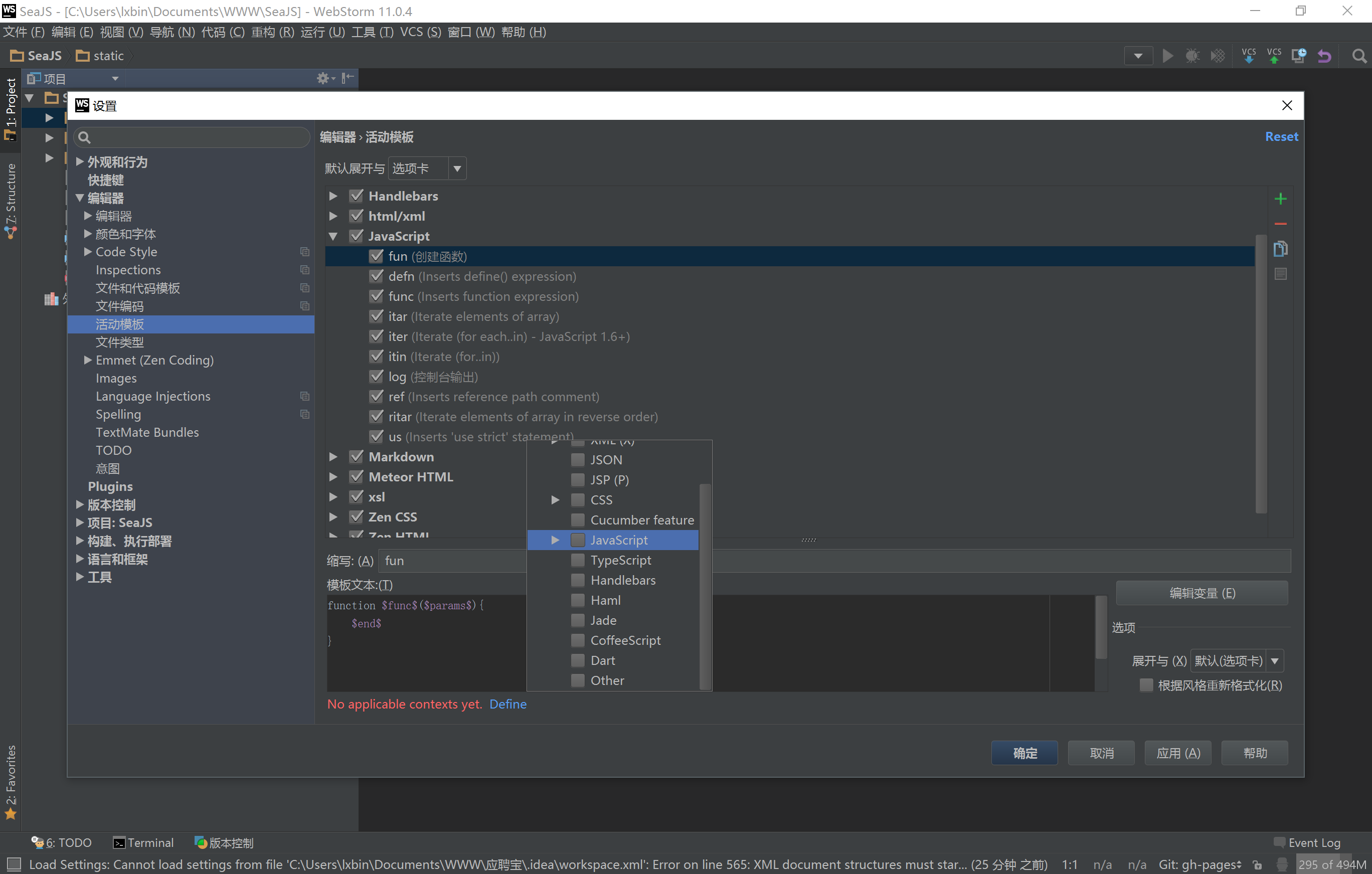Expand the Markdown template group

point(333,457)
